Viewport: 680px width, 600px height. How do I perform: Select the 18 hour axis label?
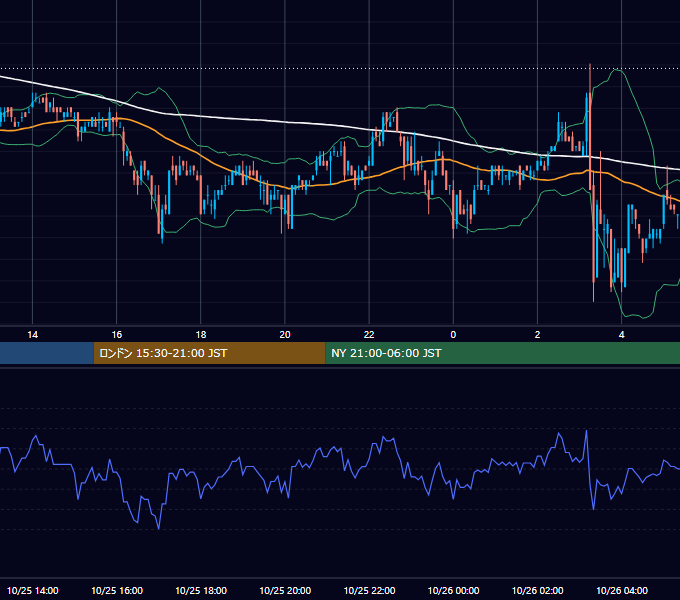coord(201,335)
